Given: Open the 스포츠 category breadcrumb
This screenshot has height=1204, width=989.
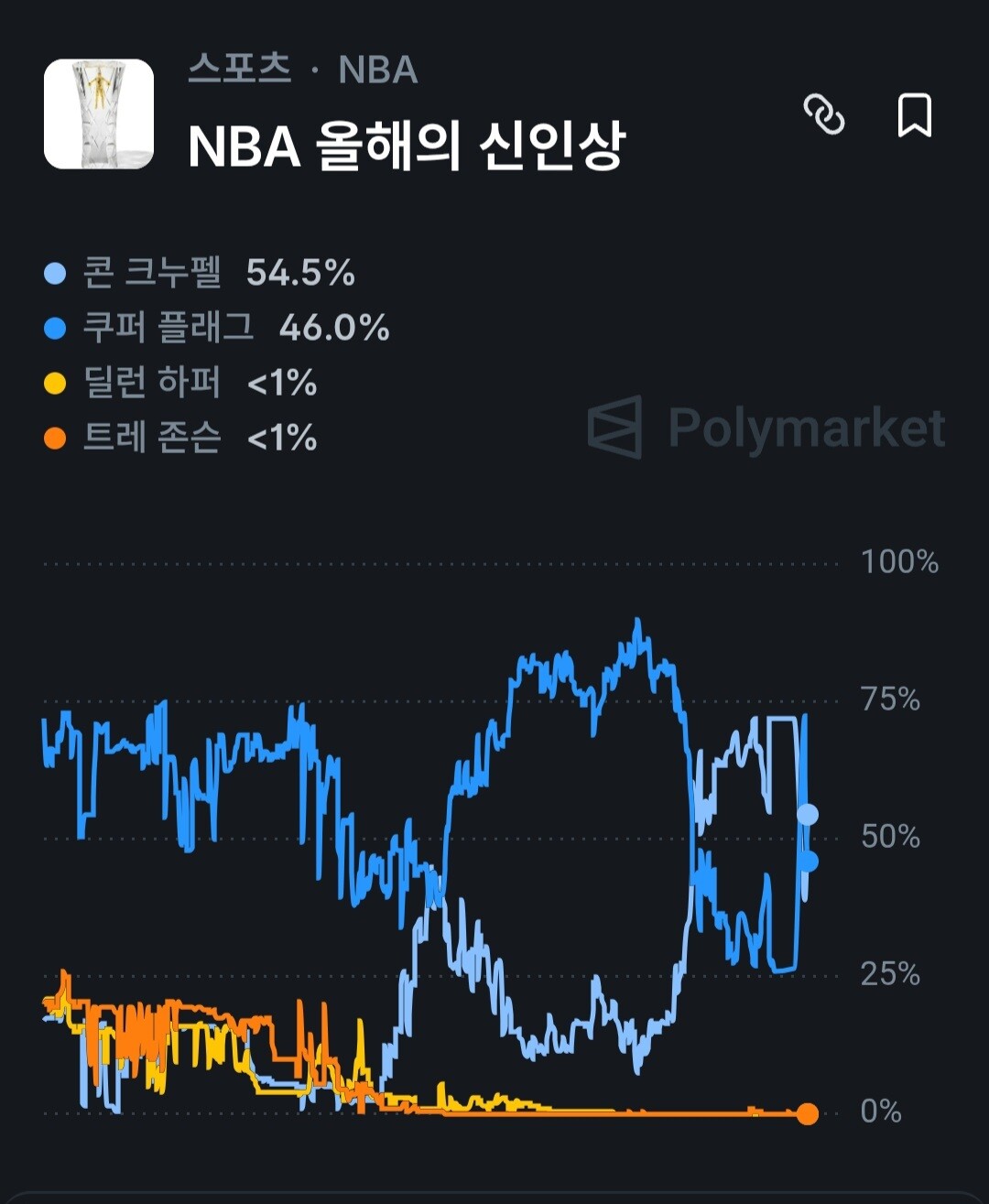Looking at the screenshot, I should pyautogui.click(x=239, y=70).
